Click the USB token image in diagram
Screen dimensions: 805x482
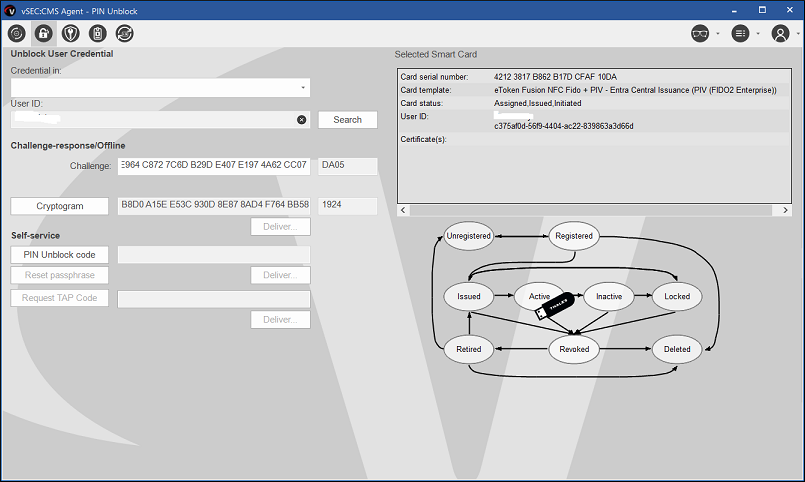(x=554, y=306)
